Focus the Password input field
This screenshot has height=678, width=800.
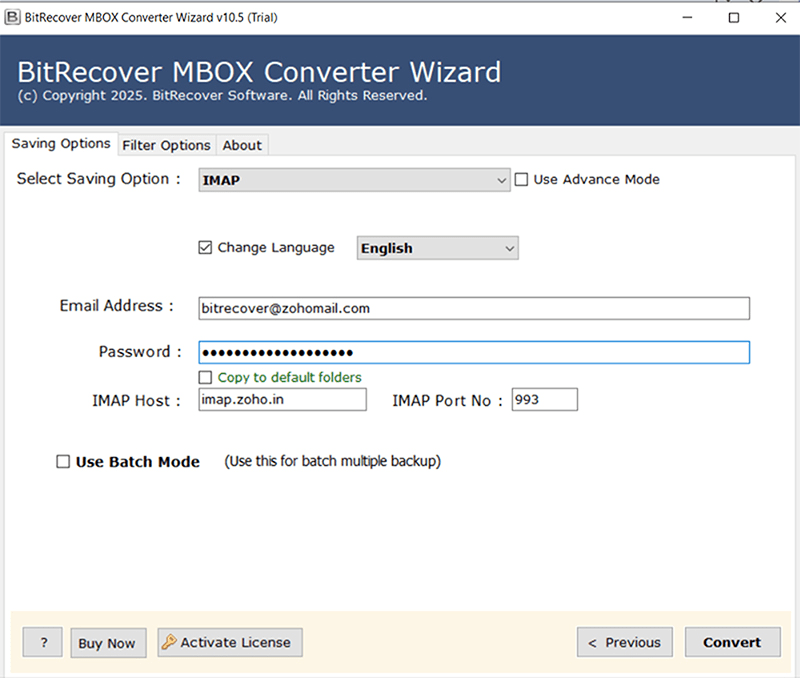coord(474,353)
